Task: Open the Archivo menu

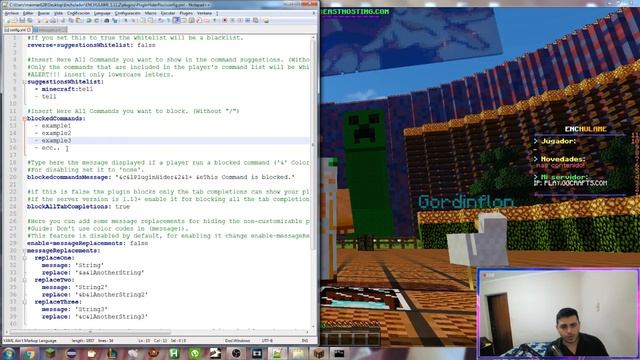Action: tap(11, 13)
